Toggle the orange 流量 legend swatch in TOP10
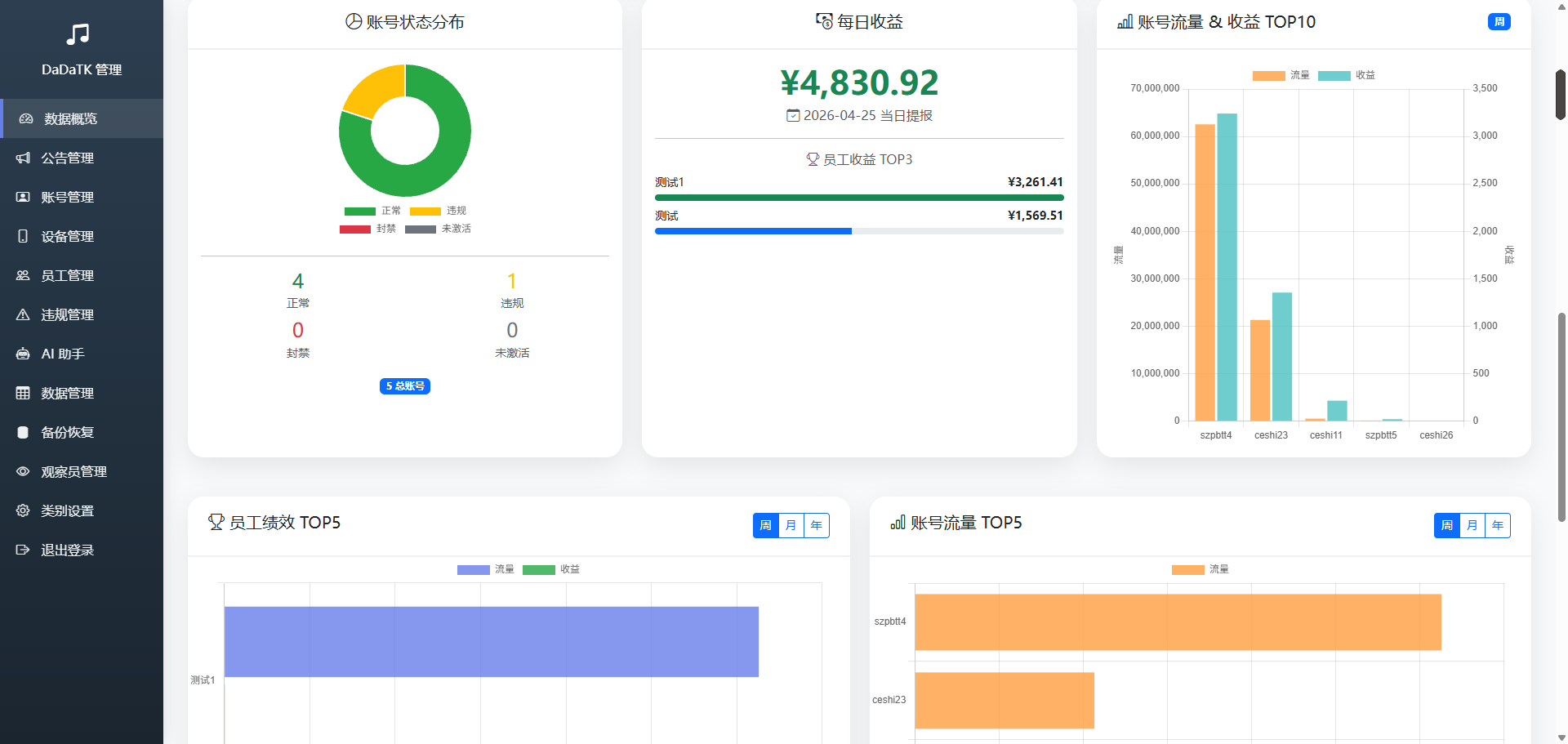The image size is (1568, 744). coord(1268,75)
